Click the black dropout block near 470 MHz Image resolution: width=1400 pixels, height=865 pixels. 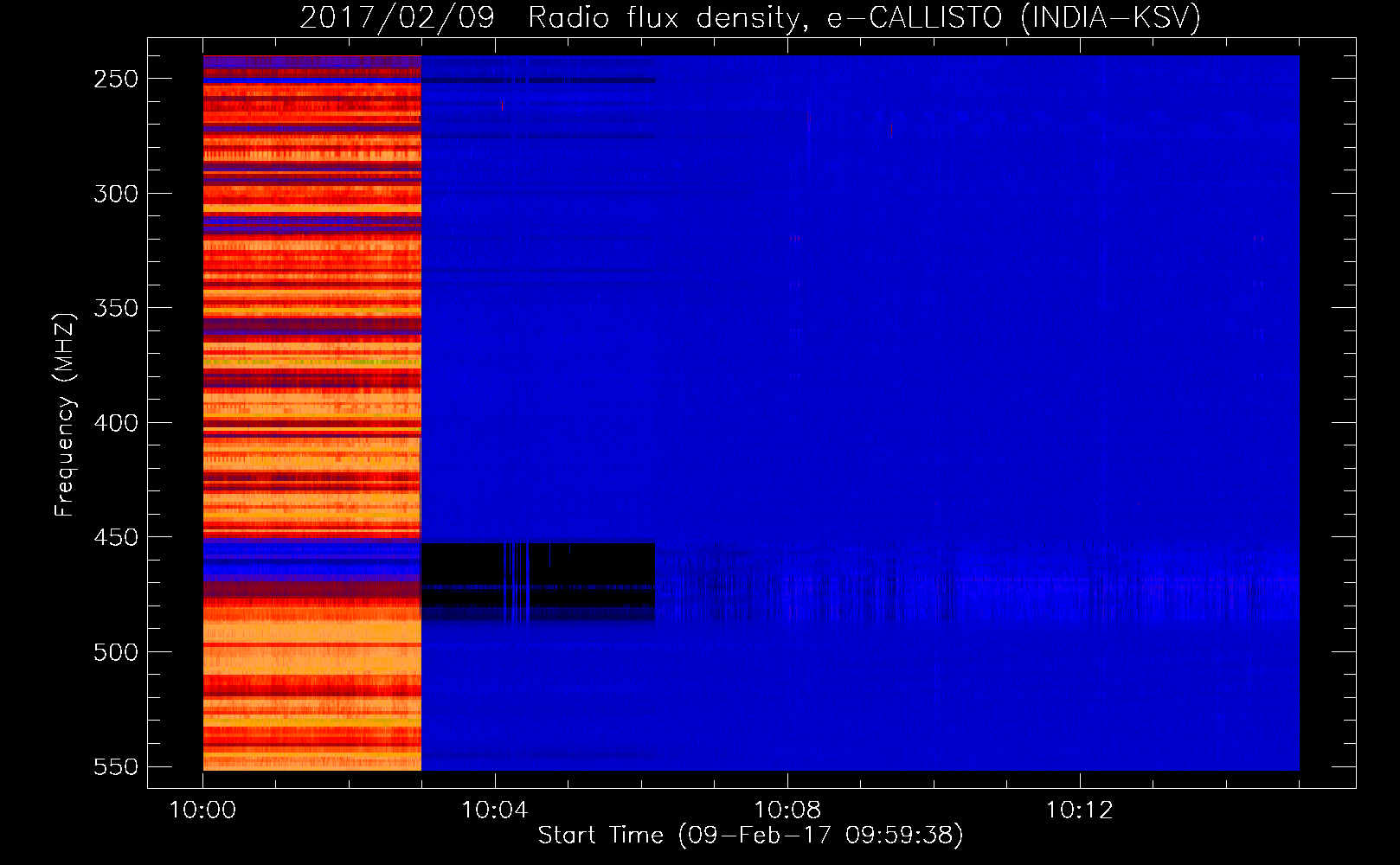(538, 582)
